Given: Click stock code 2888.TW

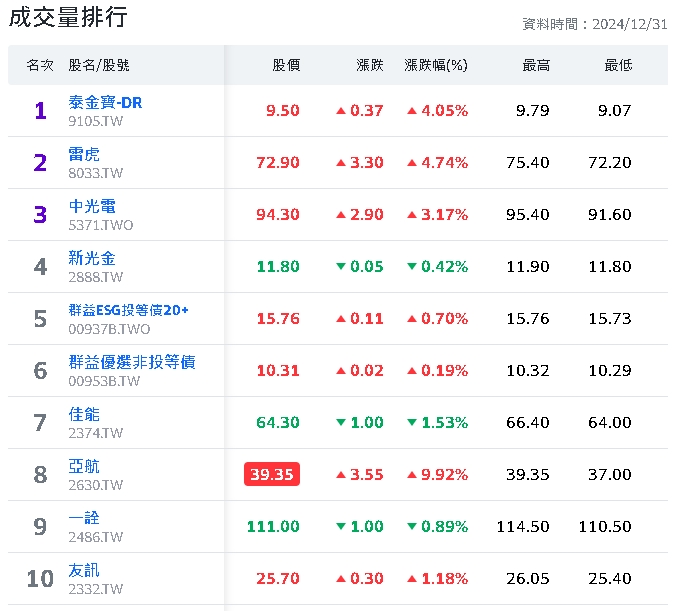Looking at the screenshot, I should (96, 277).
